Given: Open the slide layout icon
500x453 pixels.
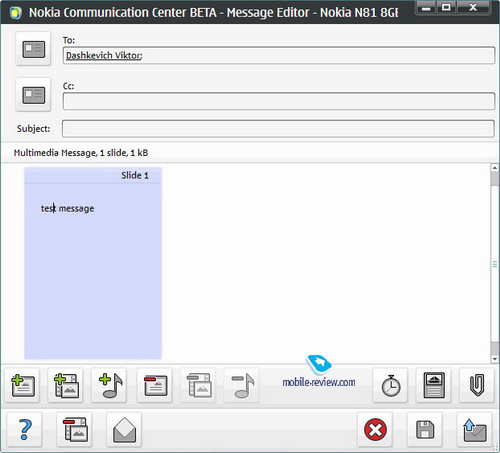Looking at the screenshot, I should click(434, 385).
